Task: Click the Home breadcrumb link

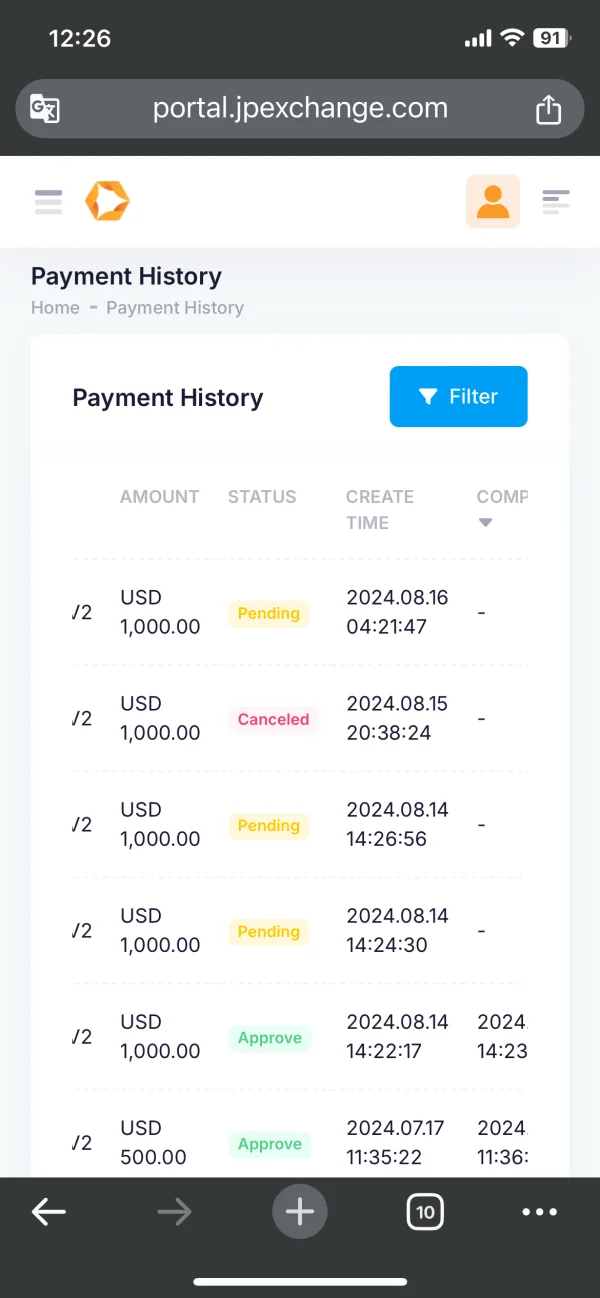Action: (55, 308)
